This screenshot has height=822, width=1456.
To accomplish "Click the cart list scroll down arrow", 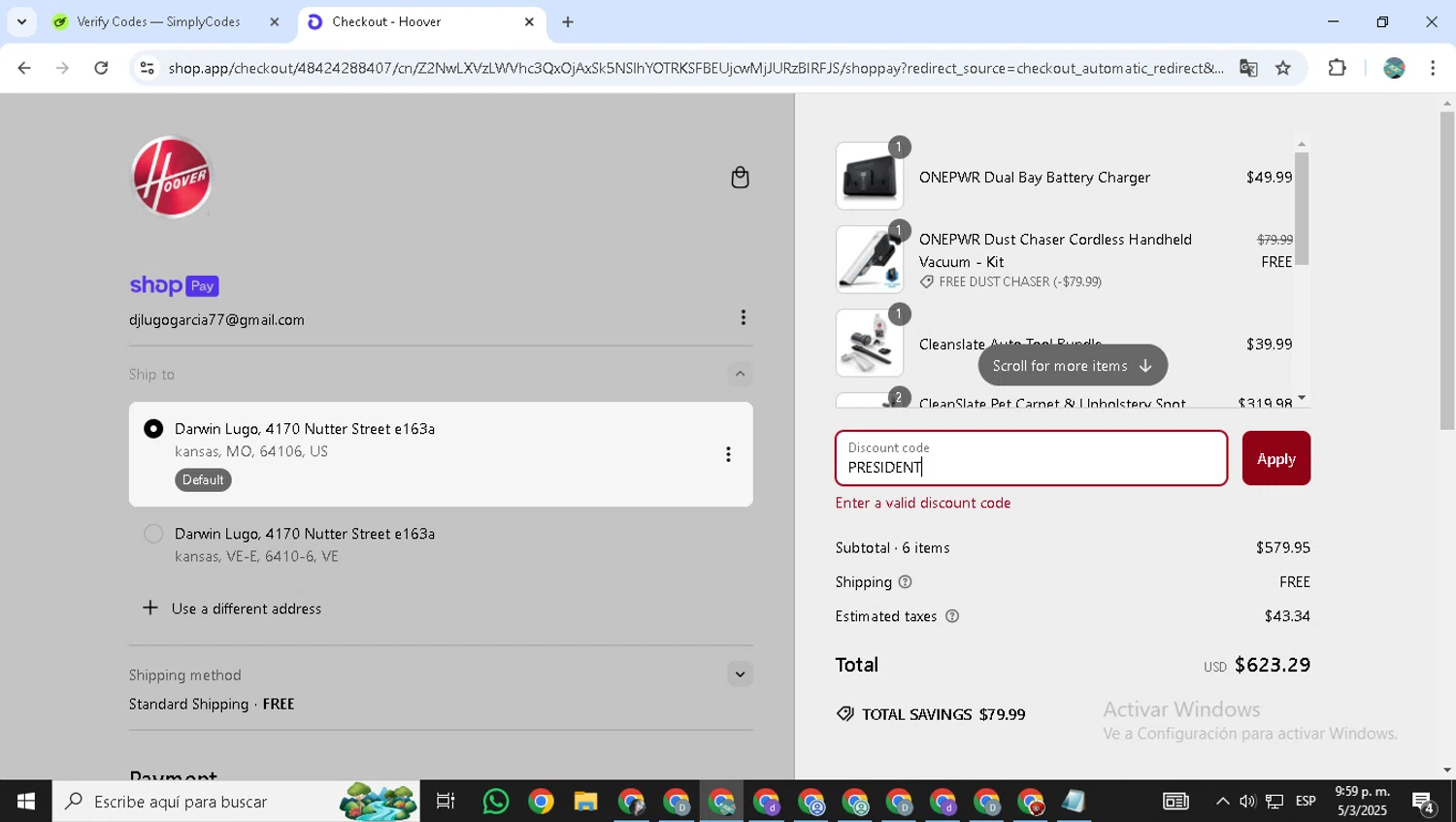I will coord(1302,398).
